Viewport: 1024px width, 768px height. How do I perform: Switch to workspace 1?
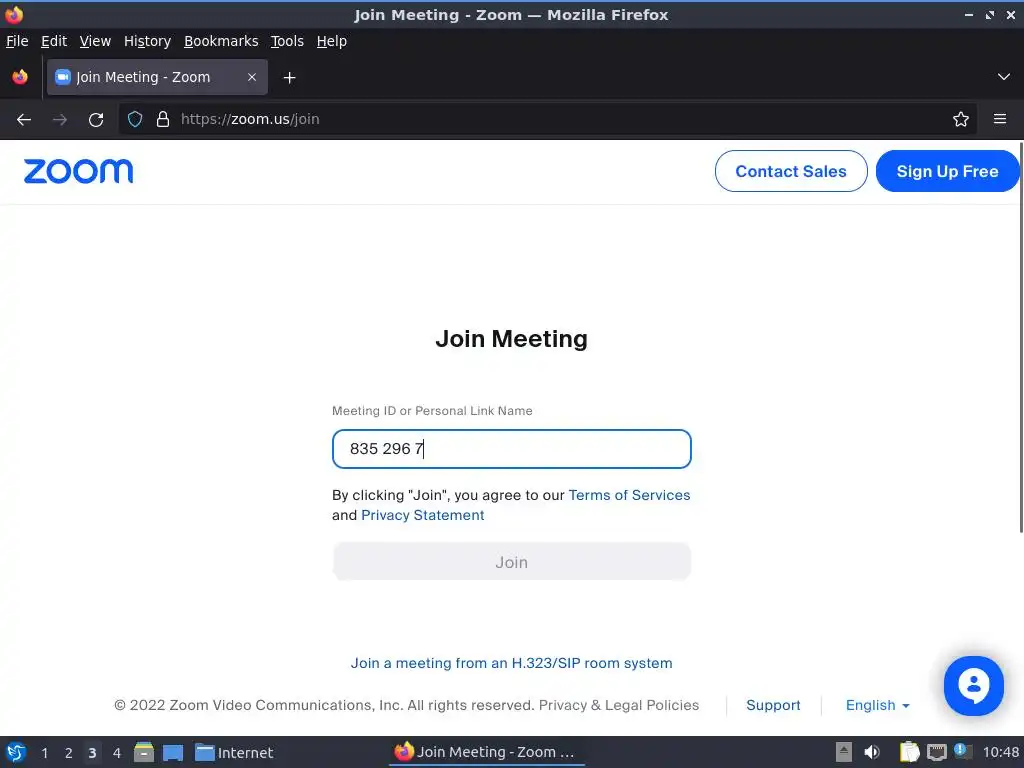click(44, 753)
